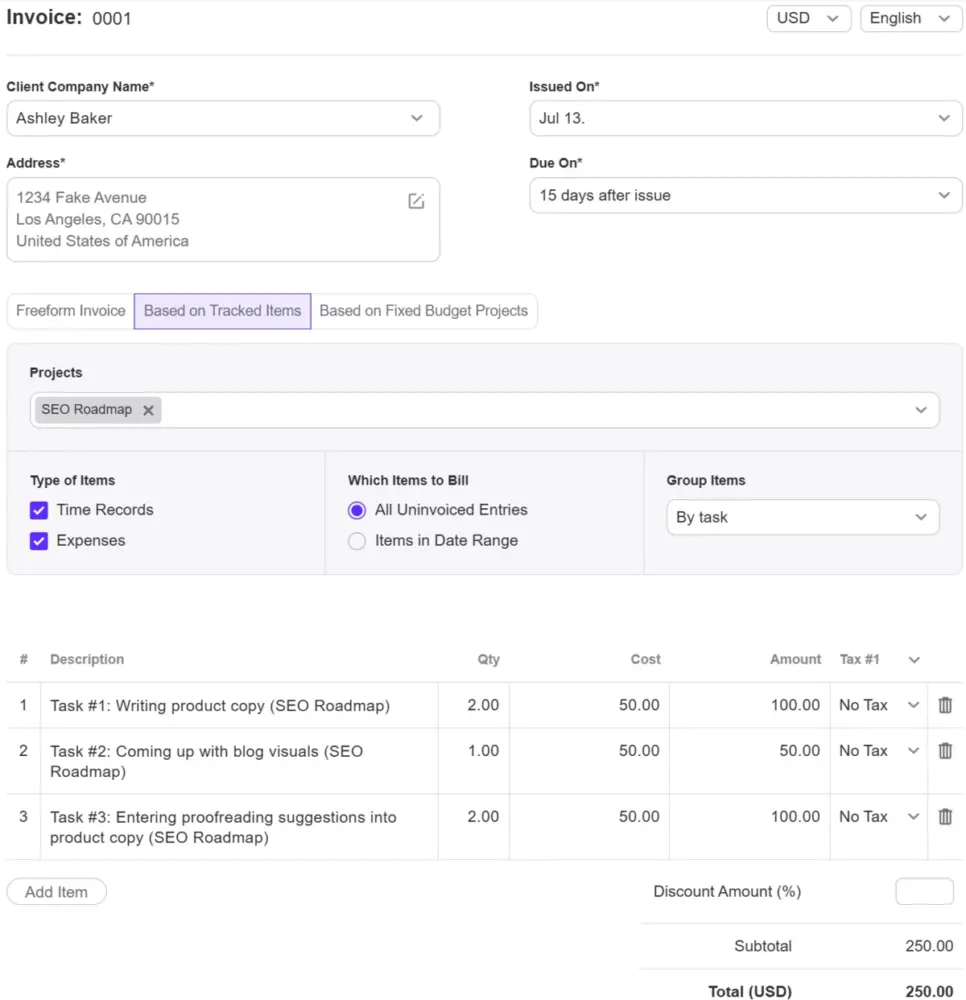Click Task #3 Entering proofreading suggestions description
Viewport: 966px width, 1000px height.
(223, 827)
